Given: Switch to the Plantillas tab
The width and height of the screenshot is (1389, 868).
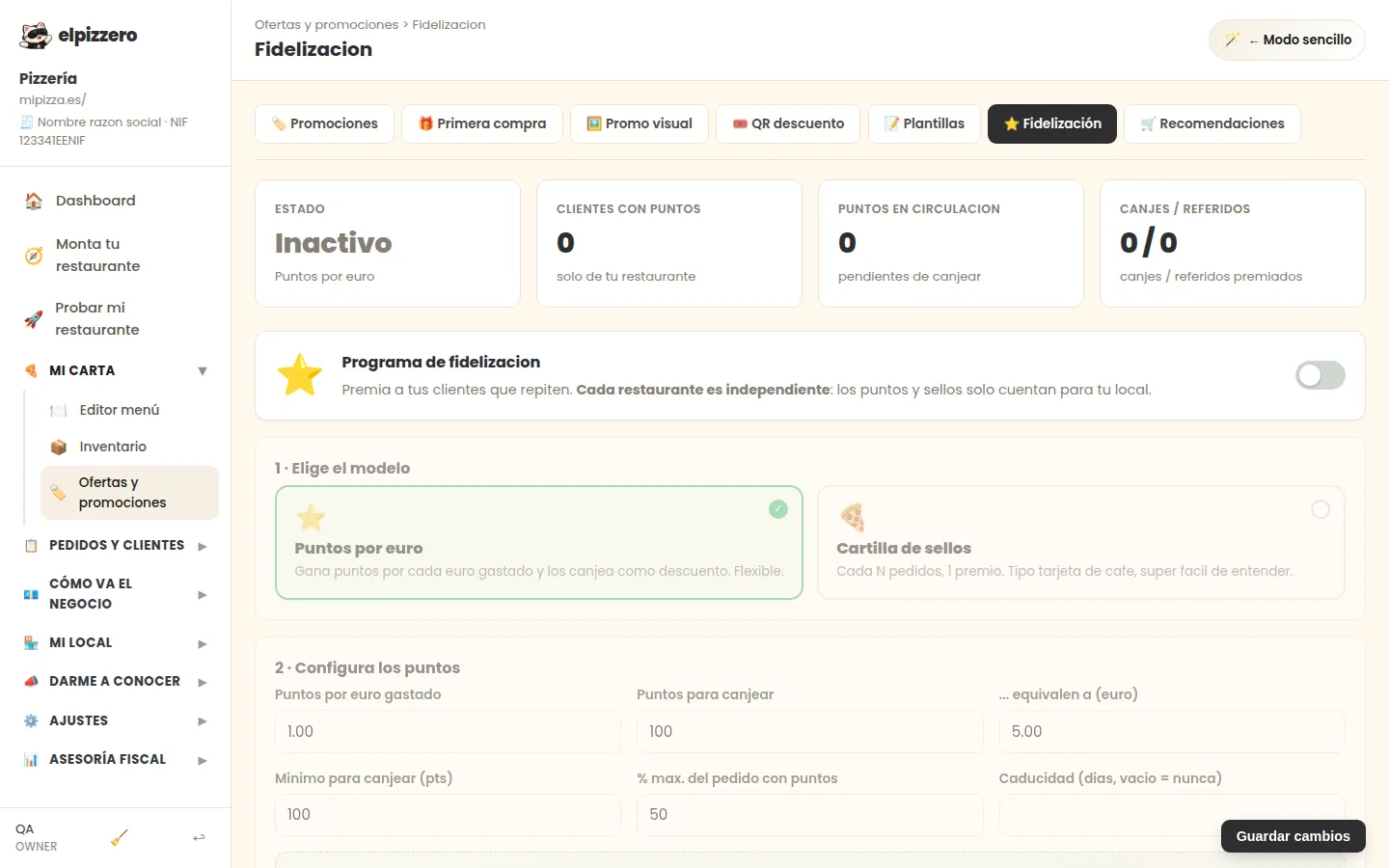Looking at the screenshot, I should 924,123.
